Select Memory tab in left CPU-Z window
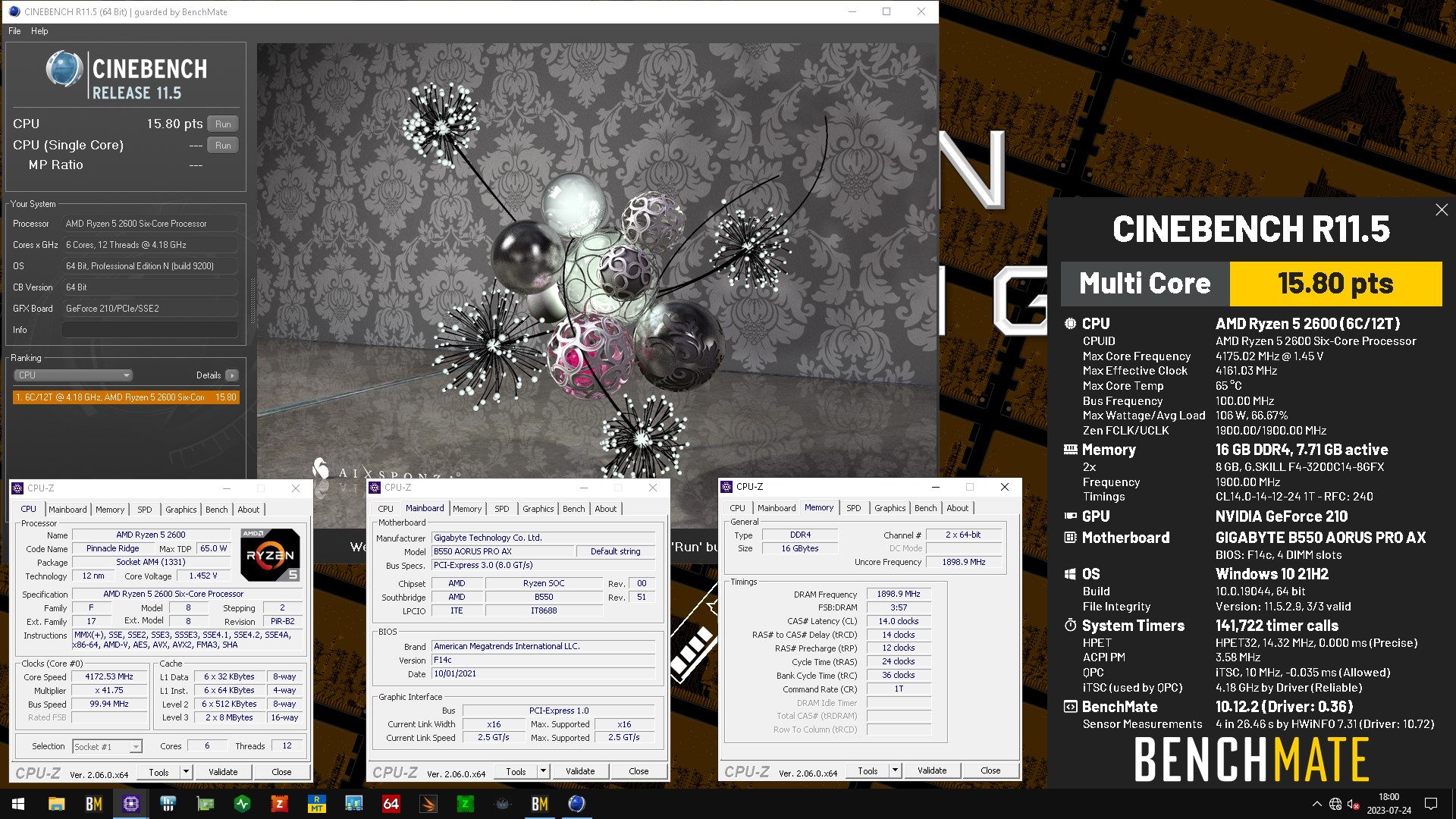 coord(110,510)
